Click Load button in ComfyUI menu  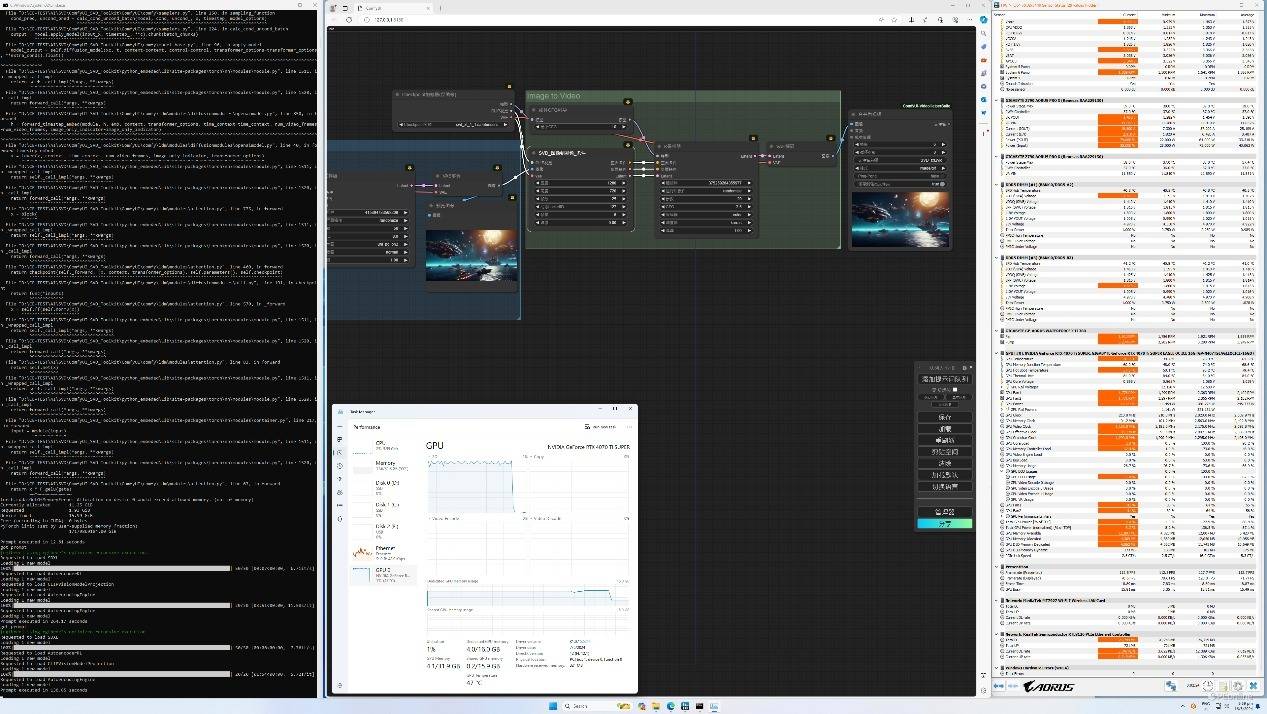click(x=945, y=428)
